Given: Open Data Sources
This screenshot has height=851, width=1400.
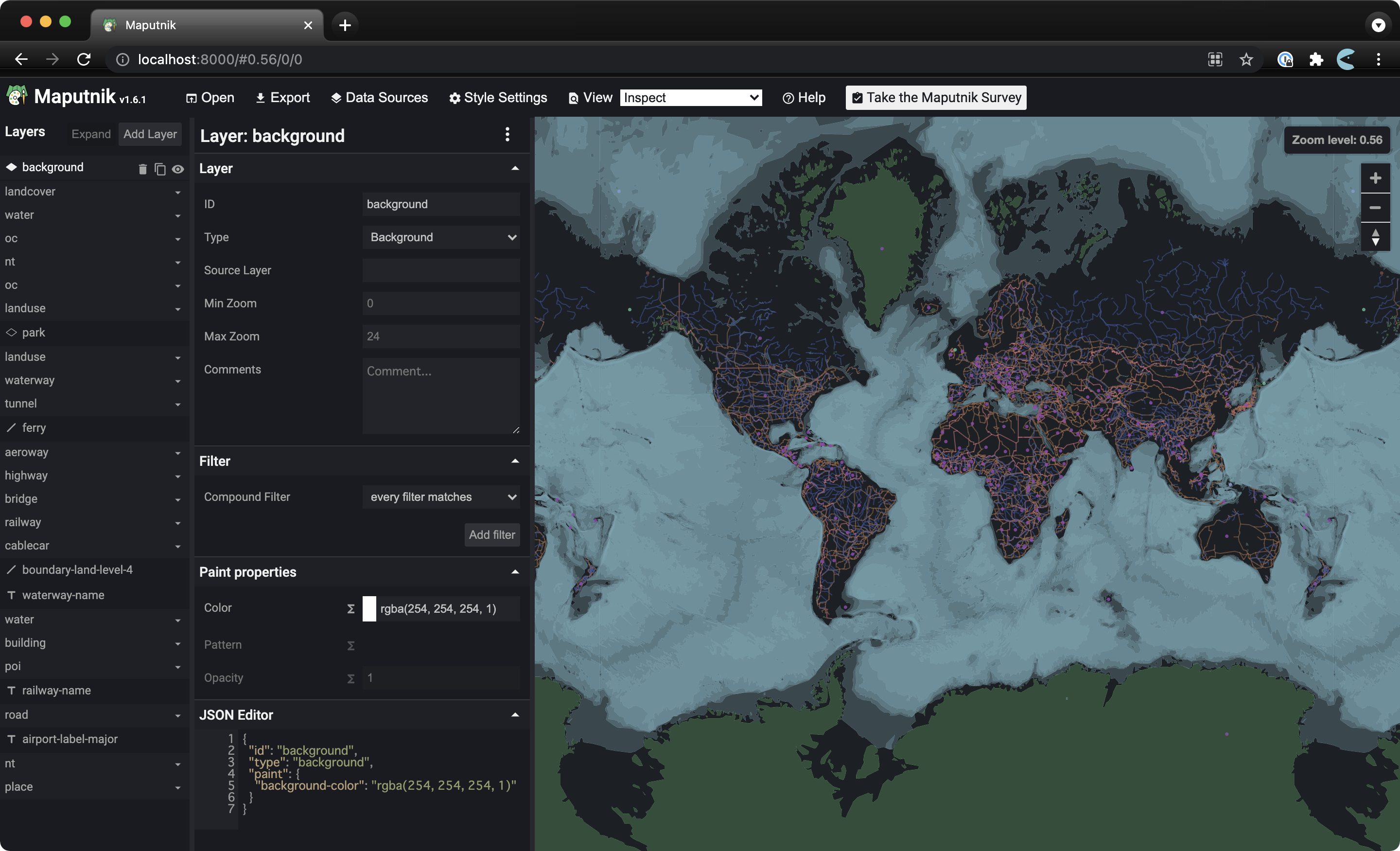Looking at the screenshot, I should click(379, 97).
